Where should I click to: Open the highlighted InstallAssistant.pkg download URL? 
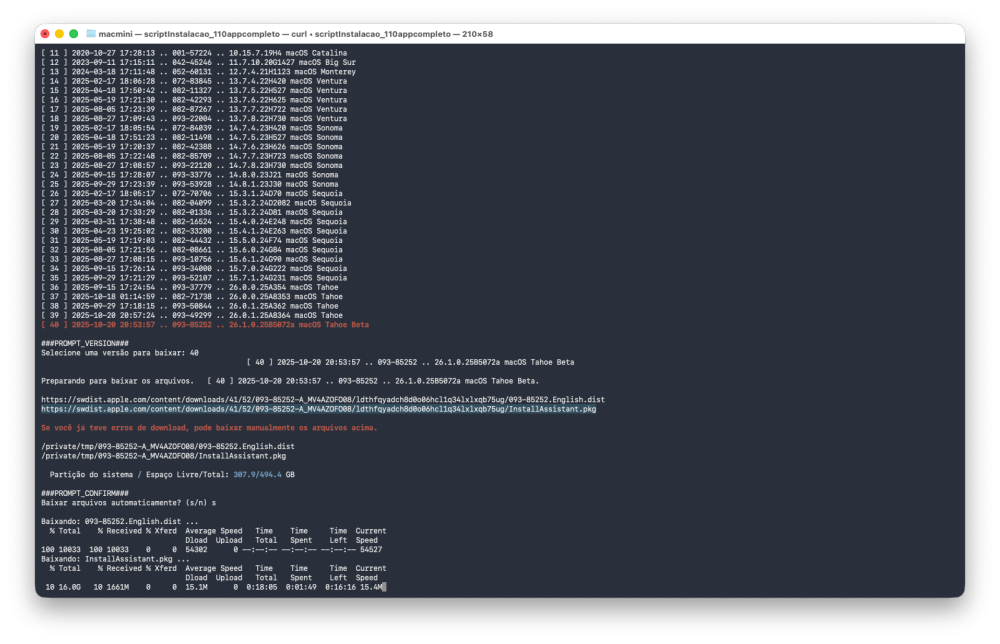point(318,409)
